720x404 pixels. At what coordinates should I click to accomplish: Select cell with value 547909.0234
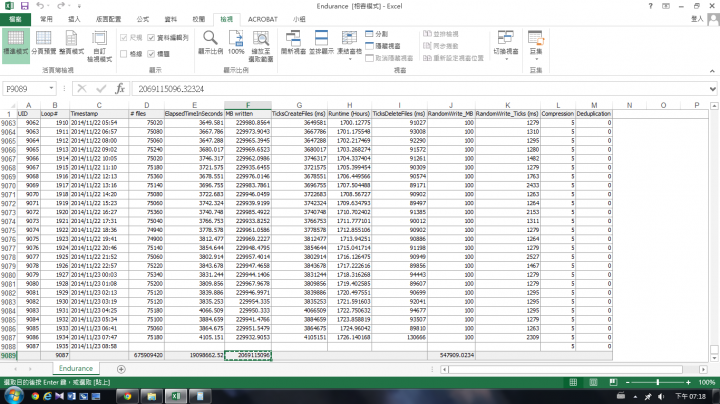coord(451,355)
